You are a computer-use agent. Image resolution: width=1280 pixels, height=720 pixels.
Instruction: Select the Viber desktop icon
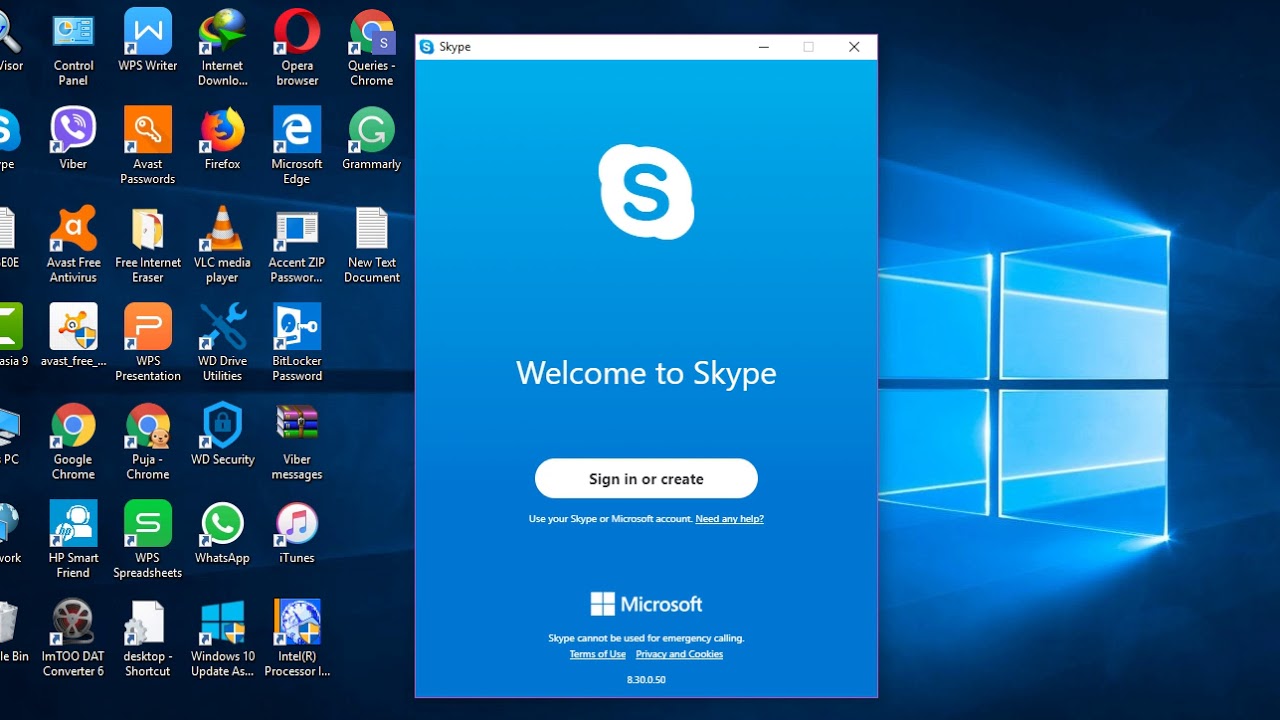pos(73,139)
